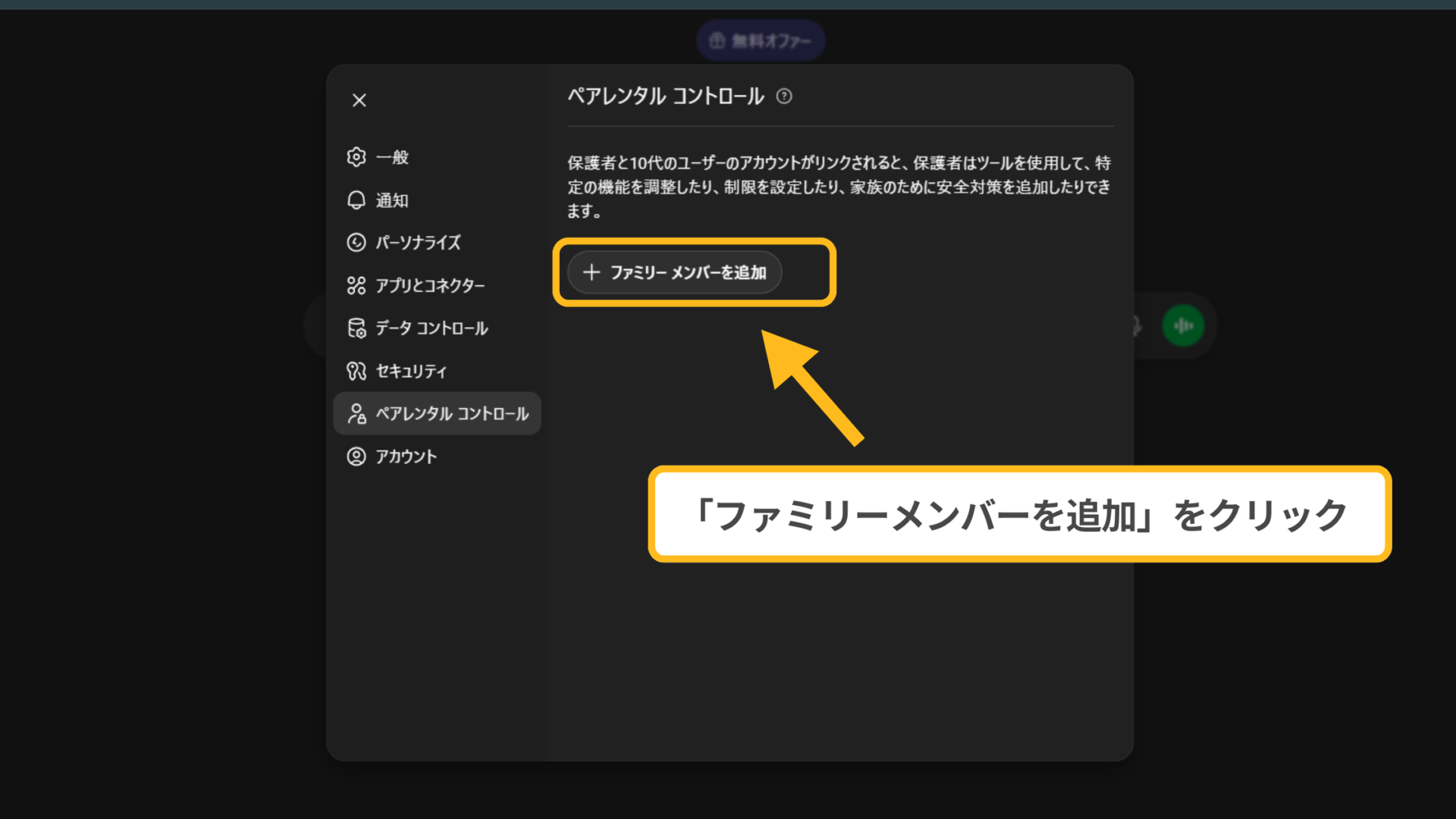Screen dimensions: 1456x819
Task: Click the アプリとコネクター connector icon
Action: [x=356, y=285]
